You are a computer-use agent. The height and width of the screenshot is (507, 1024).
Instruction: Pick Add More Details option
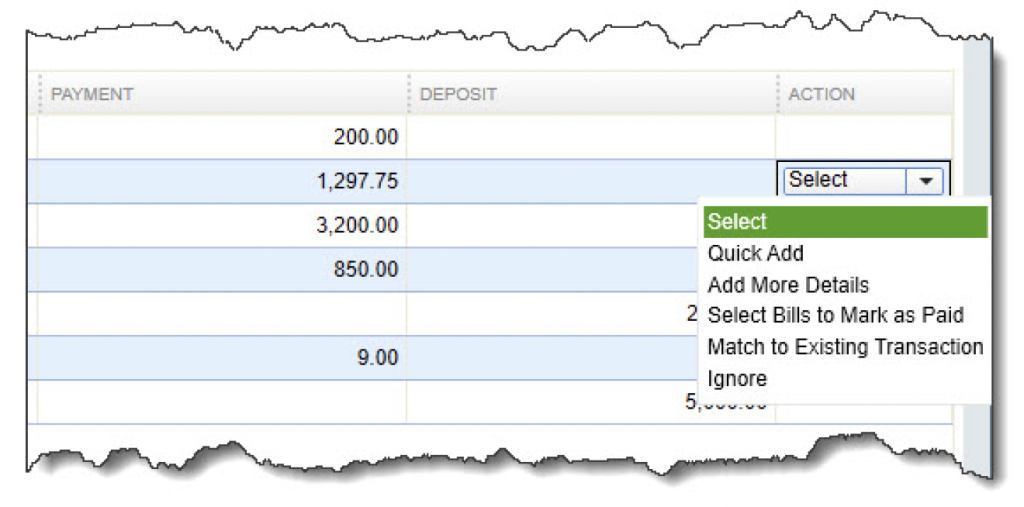788,285
